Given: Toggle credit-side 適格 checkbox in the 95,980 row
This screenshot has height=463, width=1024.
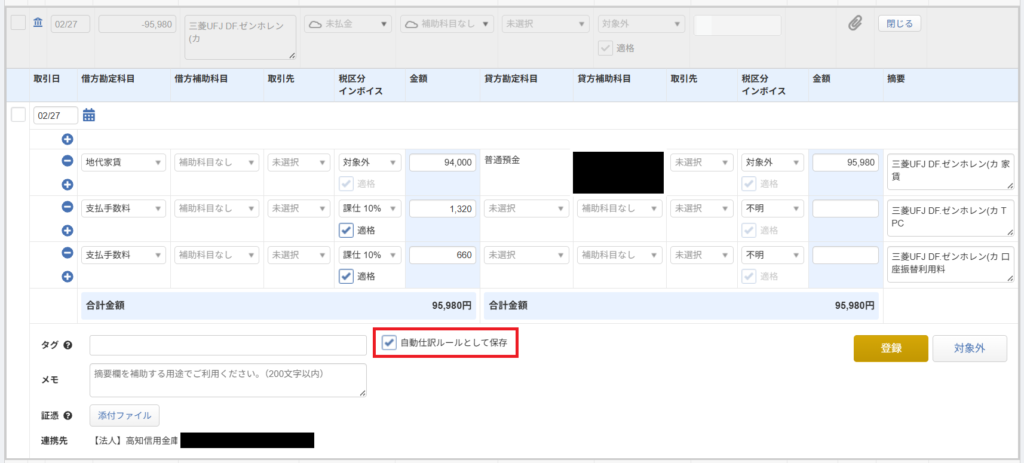Looking at the screenshot, I should click(x=748, y=184).
